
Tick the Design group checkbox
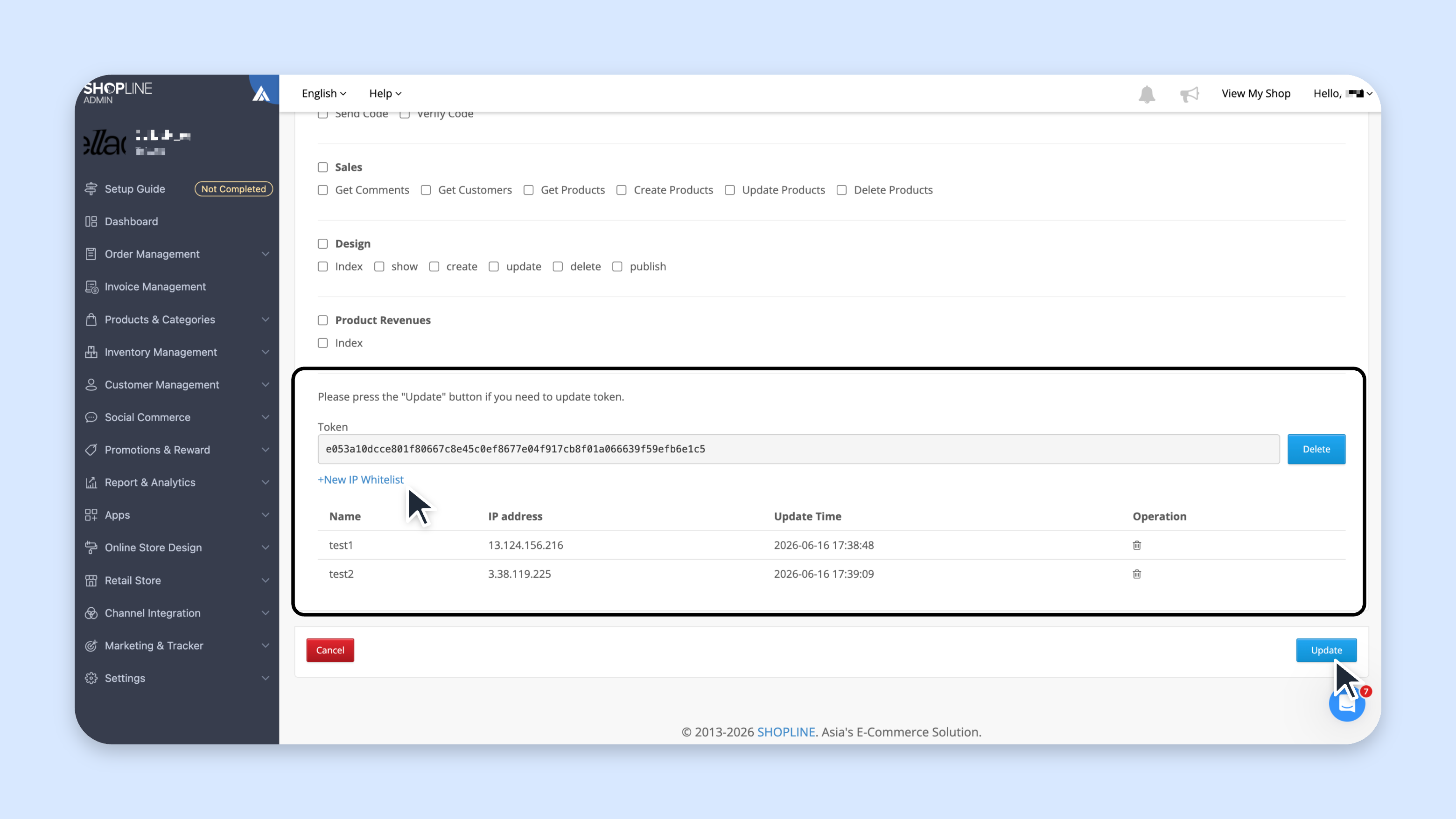323,244
